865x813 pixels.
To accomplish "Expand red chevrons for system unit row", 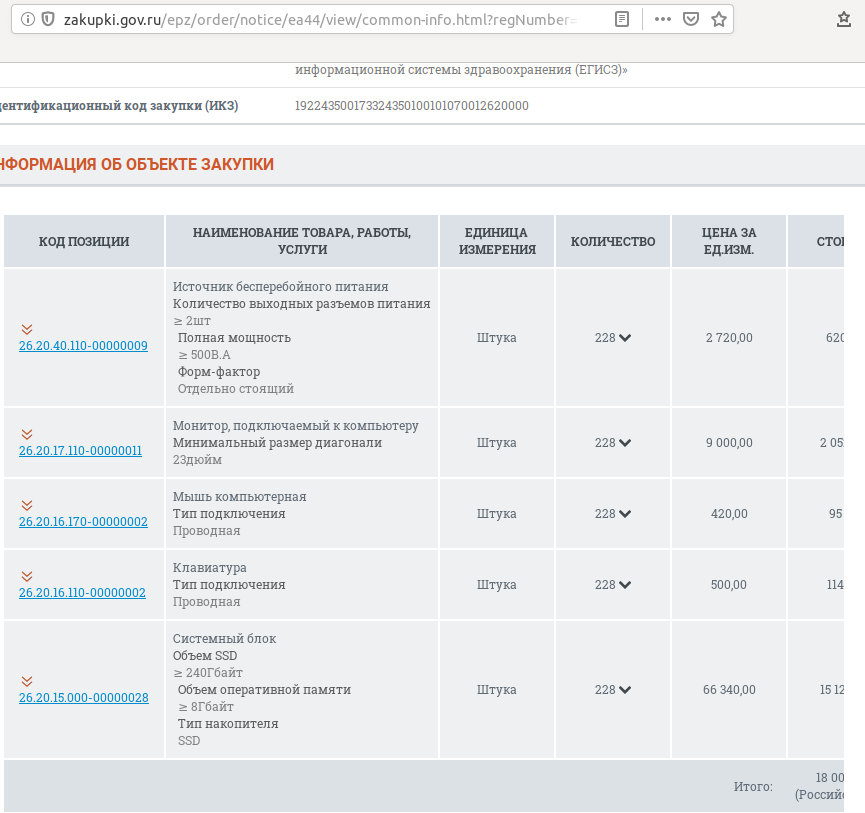I will [27, 681].
